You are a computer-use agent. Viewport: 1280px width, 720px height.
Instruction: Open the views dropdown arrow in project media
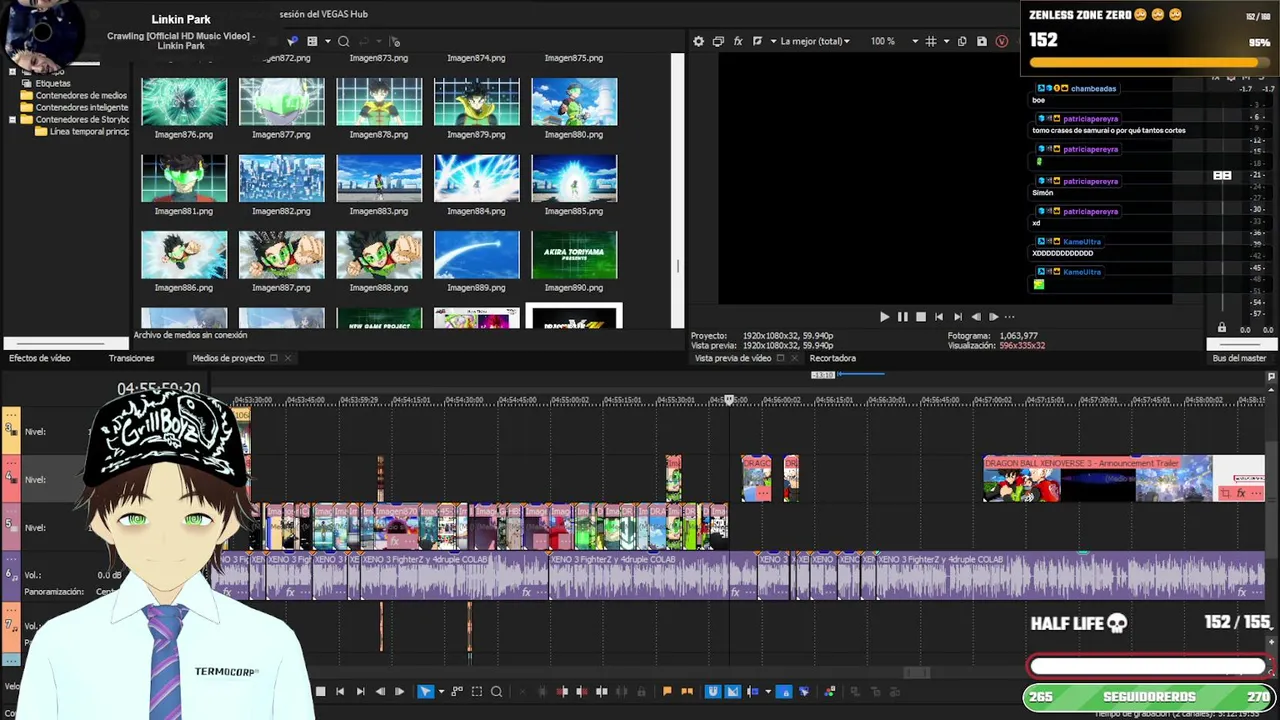[x=326, y=41]
